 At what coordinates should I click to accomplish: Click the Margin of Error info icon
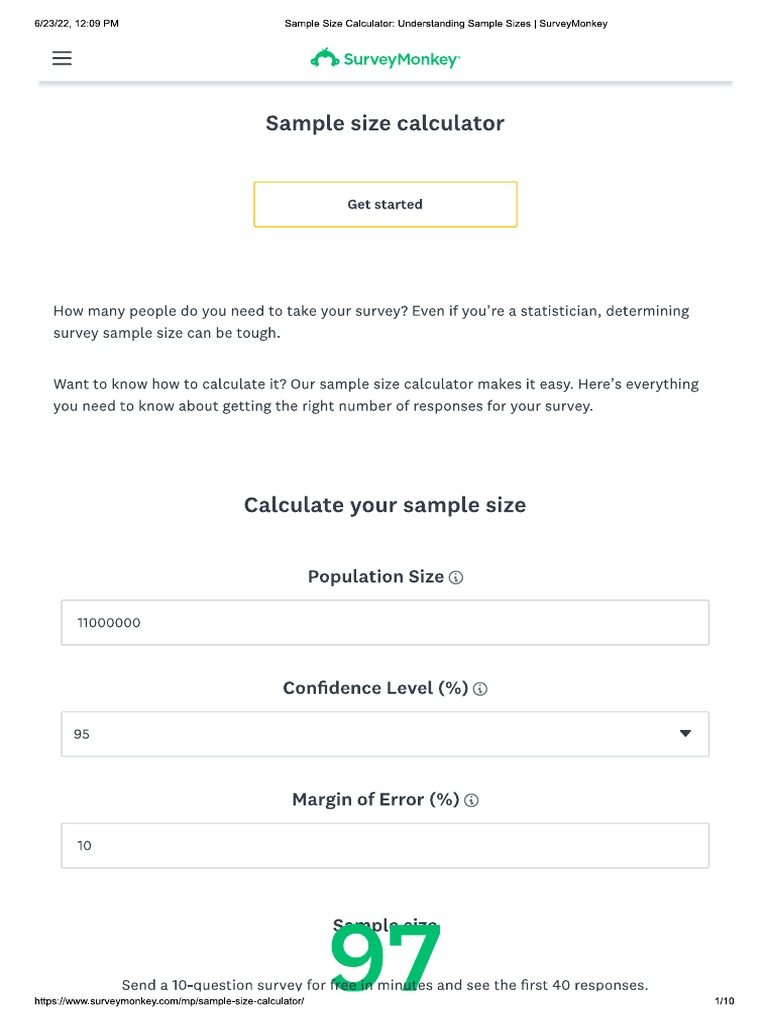472,800
